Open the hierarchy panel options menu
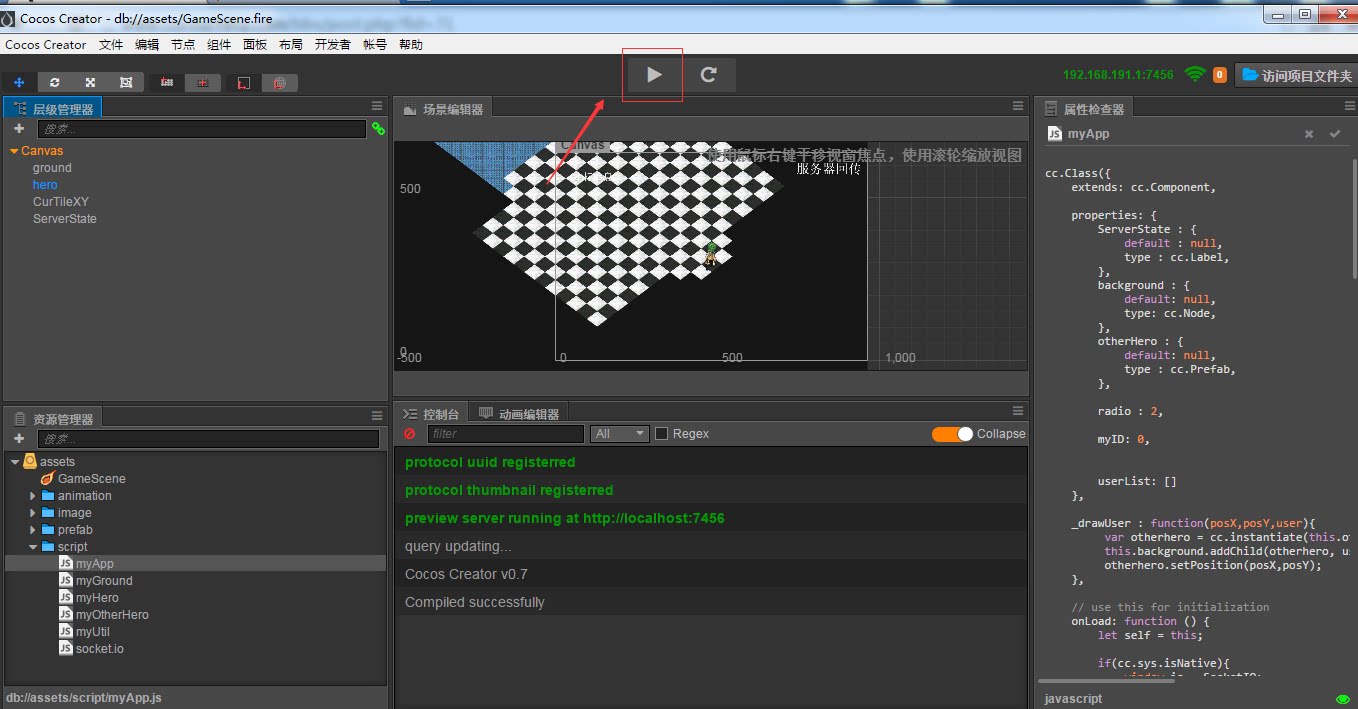 click(x=377, y=106)
